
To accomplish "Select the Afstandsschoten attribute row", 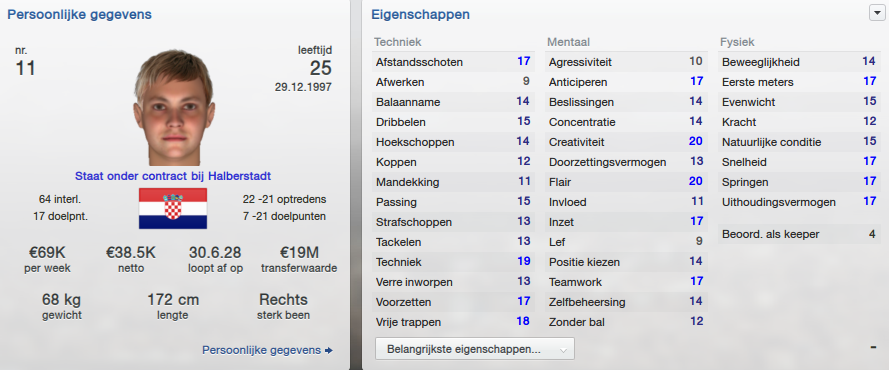I will point(454,62).
